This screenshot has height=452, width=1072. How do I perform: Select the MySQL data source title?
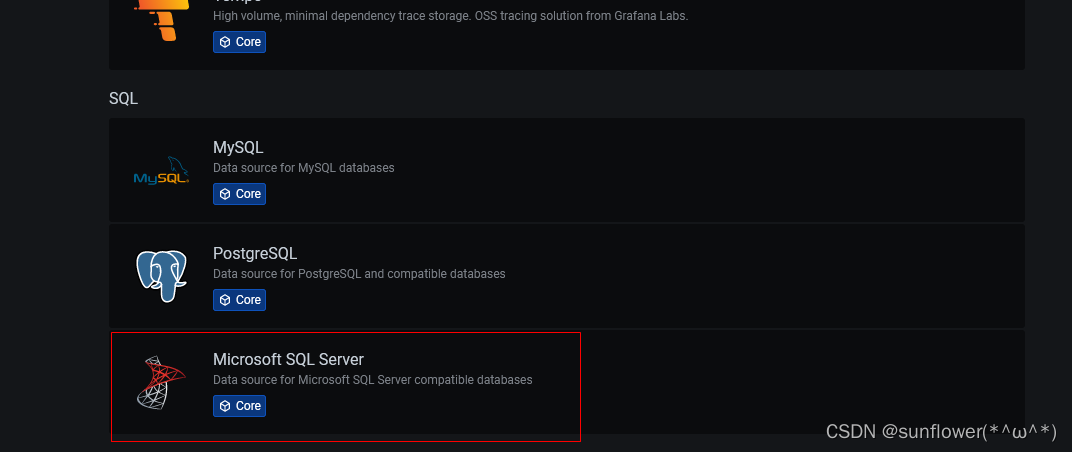pos(238,147)
